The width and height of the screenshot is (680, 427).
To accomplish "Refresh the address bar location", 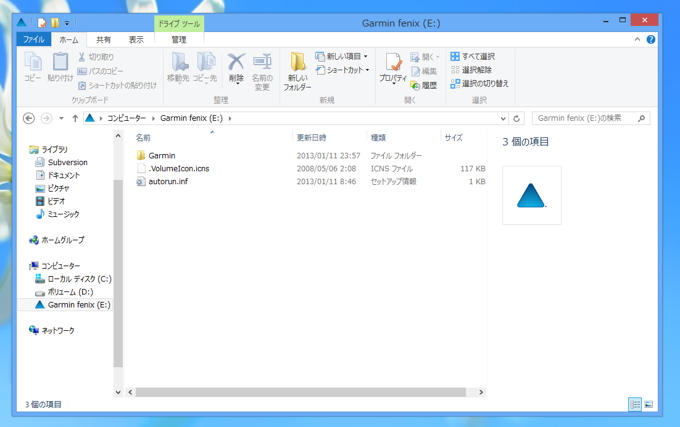I will pyautogui.click(x=517, y=118).
